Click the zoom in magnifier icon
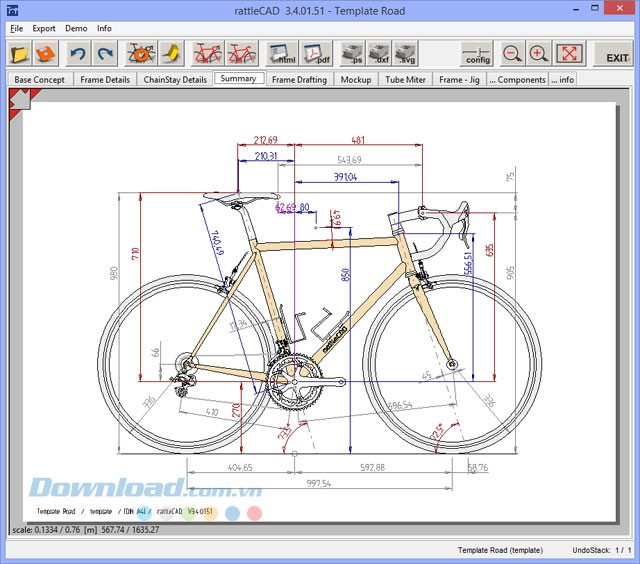Image resolution: width=640 pixels, height=564 pixels. point(538,53)
